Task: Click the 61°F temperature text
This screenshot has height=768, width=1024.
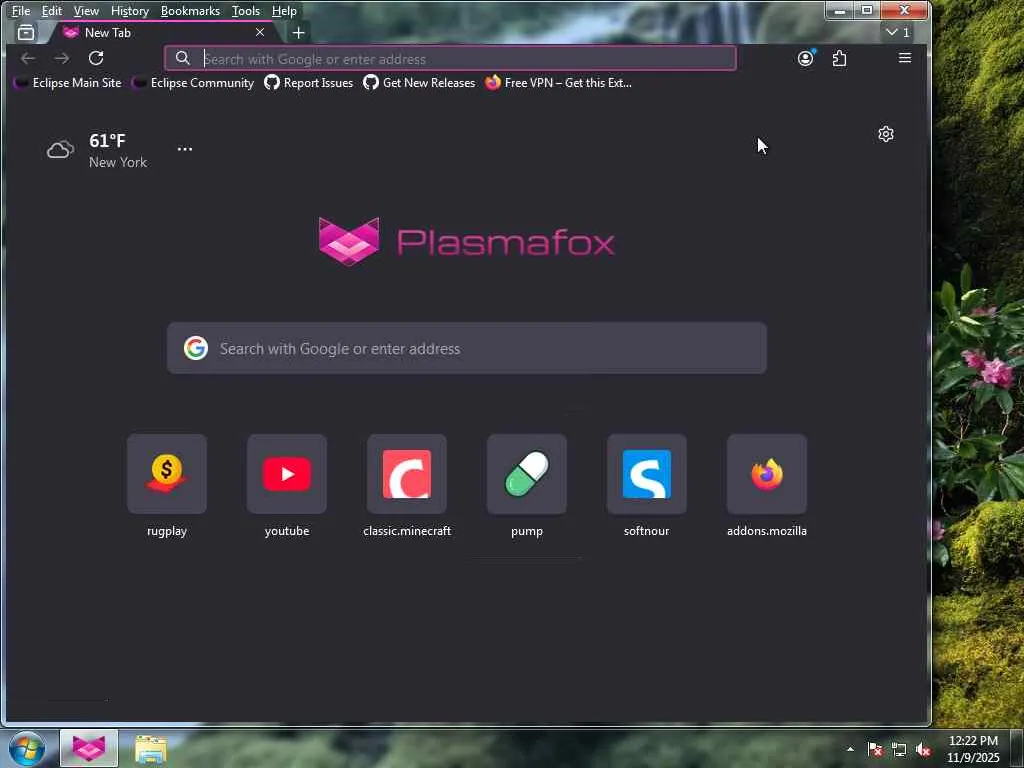Action: click(107, 140)
